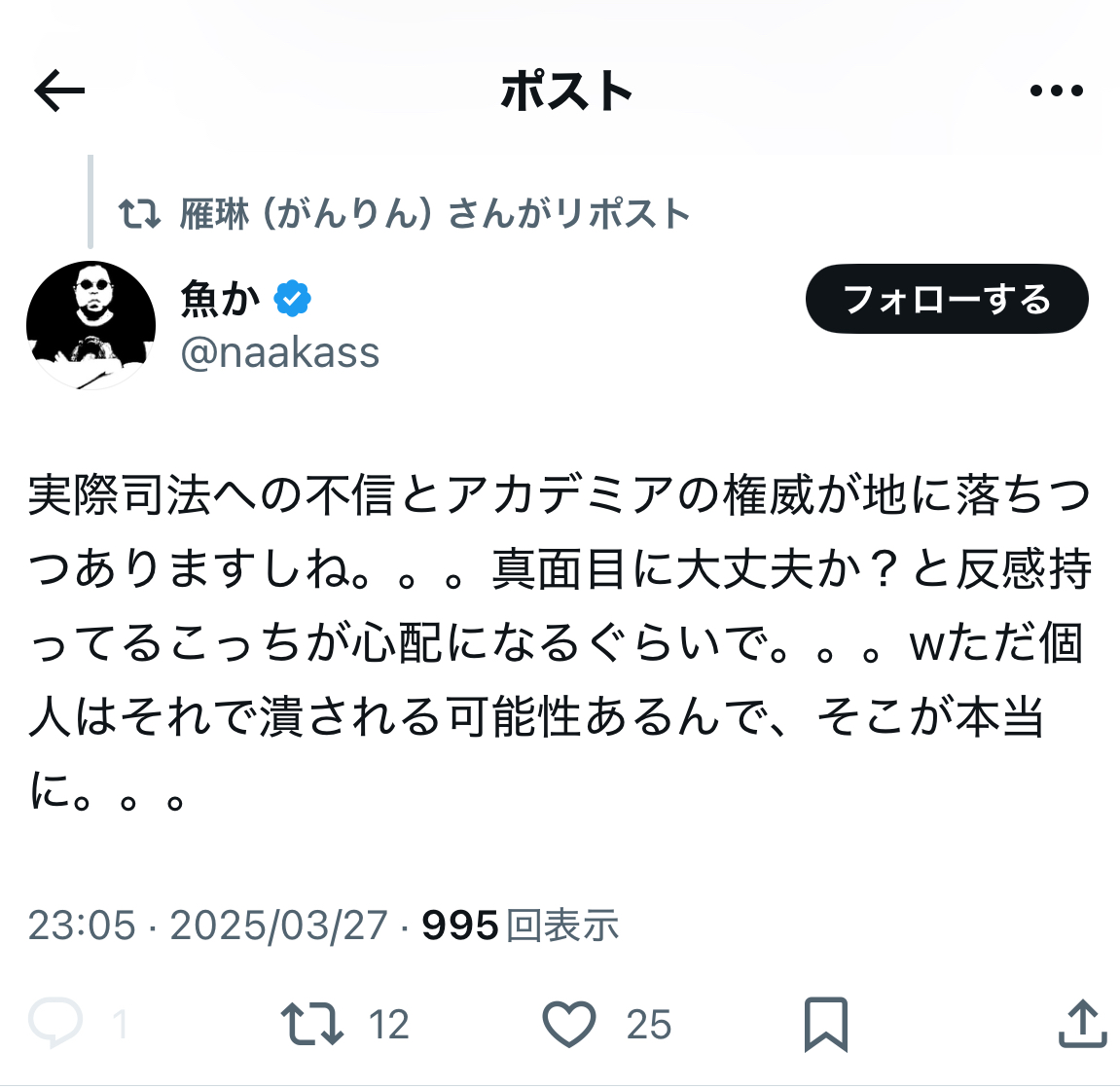The width and height of the screenshot is (1120, 1089).
Task: View the 995 回表示 view count
Action: pyautogui.click(x=520, y=926)
